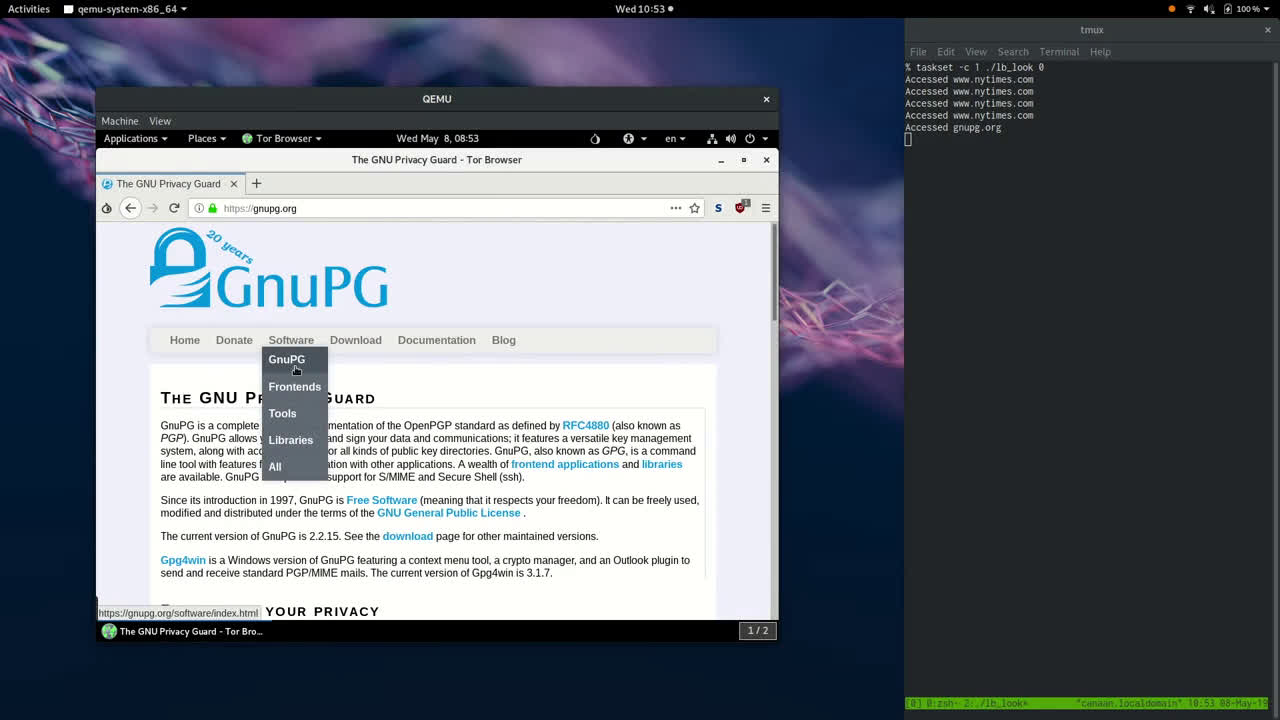Show site information via the info icon

click(199, 208)
